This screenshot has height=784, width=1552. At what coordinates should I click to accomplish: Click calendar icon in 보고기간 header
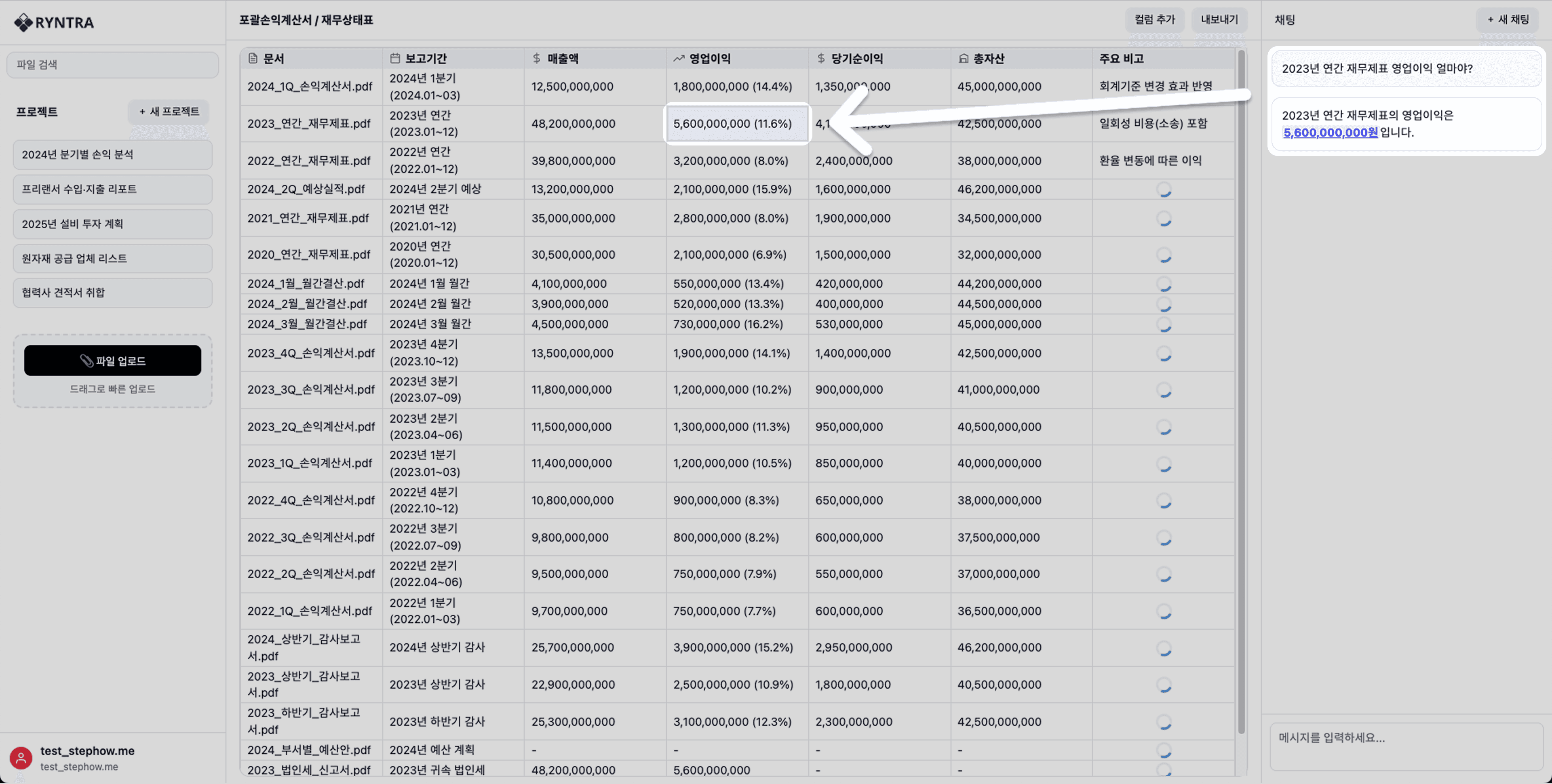click(x=394, y=59)
